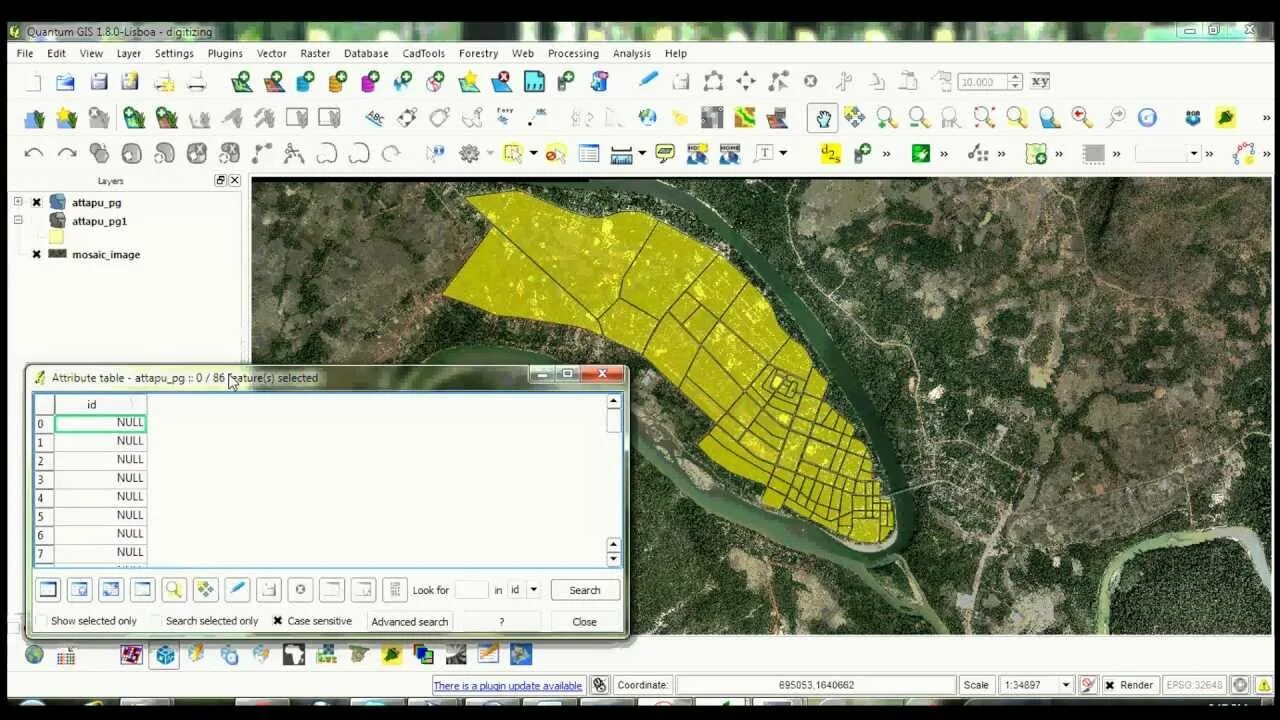This screenshot has width=1280, height=720.
Task: Open the Raster menu
Action: (315, 53)
